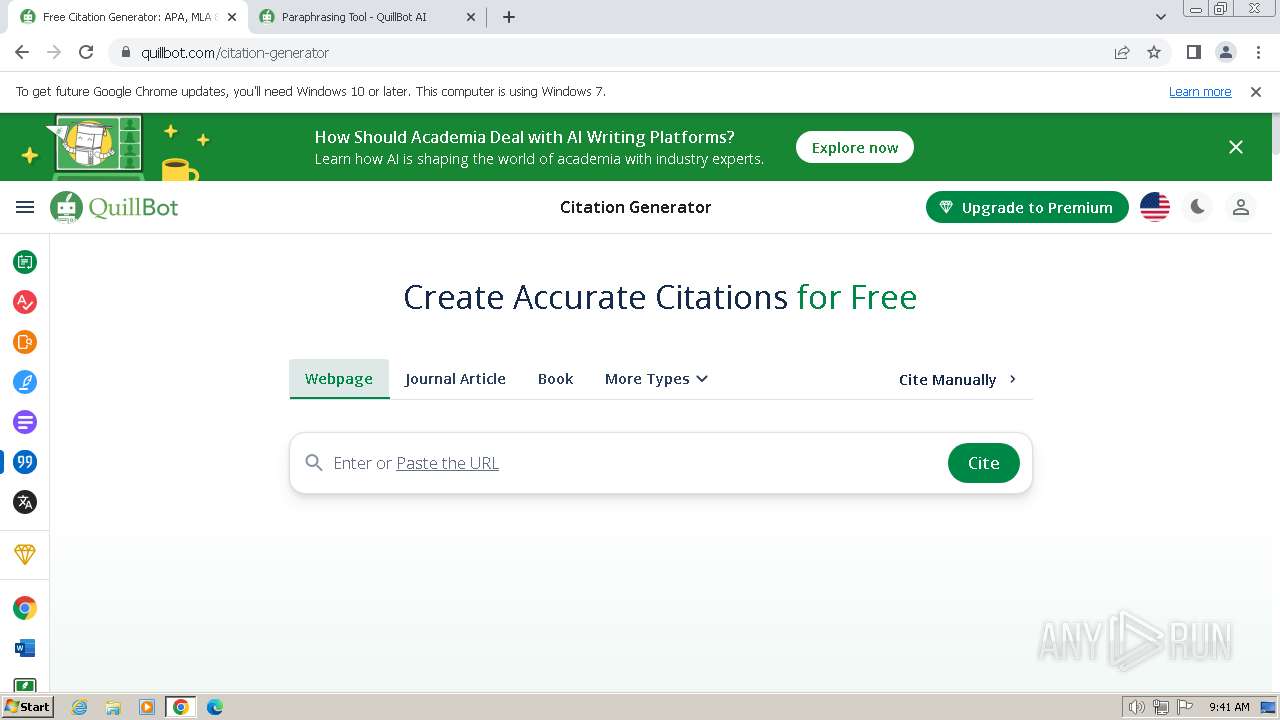Open QuillBot for Chrome sidebar icon
The height and width of the screenshot is (720, 1280).
pos(25,608)
